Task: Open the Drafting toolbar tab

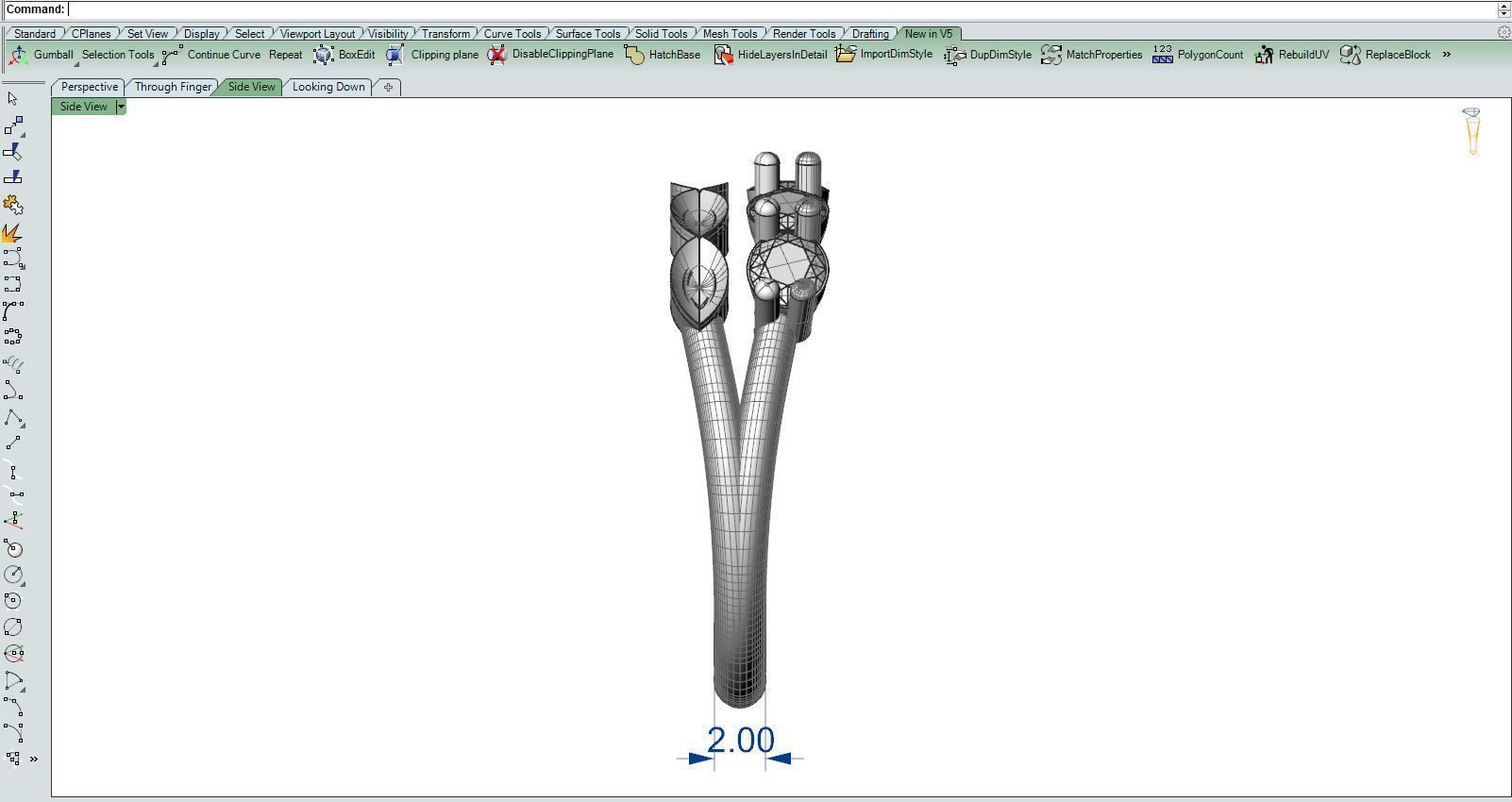Action: (870, 33)
